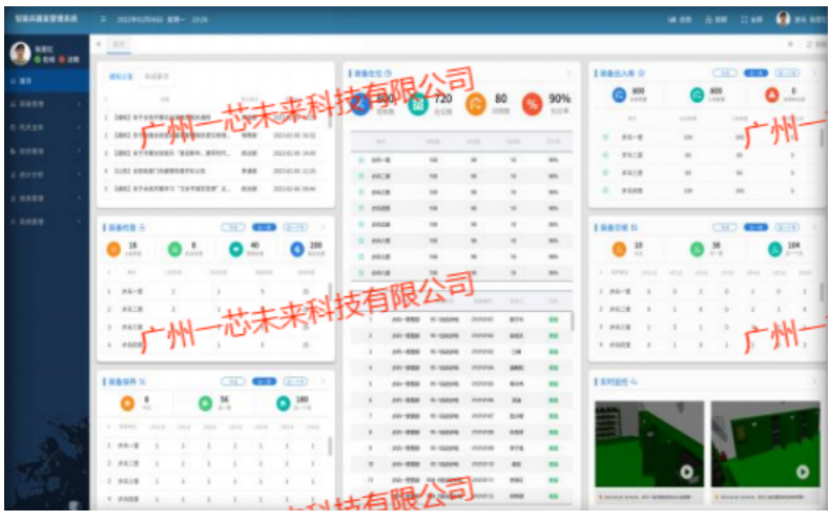
Task: Switch to the home tab in the page tab bar
Action: [119, 45]
